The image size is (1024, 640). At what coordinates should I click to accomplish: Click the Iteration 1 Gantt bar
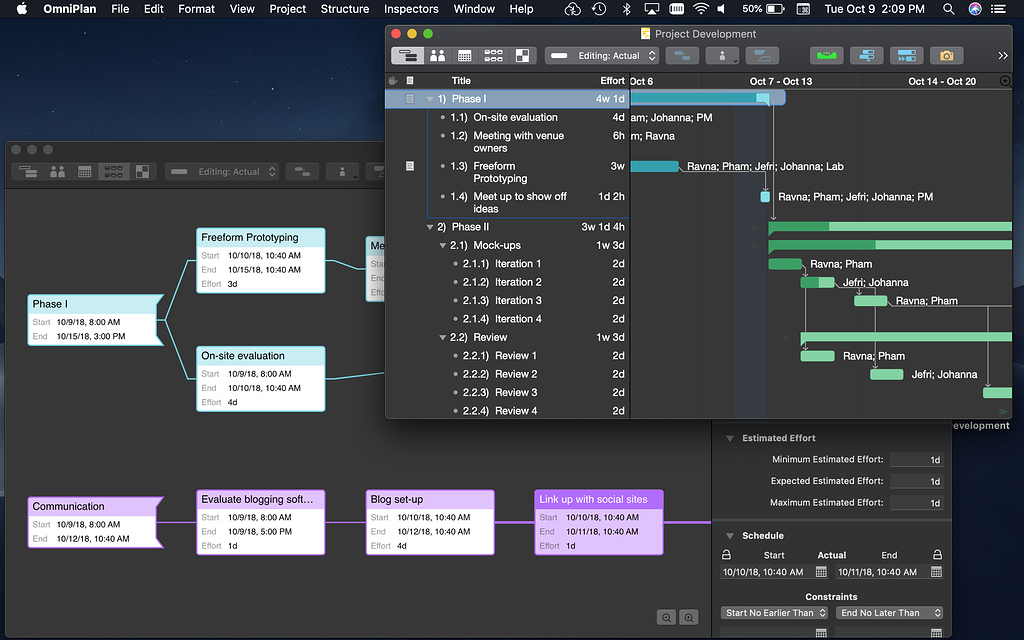785,264
